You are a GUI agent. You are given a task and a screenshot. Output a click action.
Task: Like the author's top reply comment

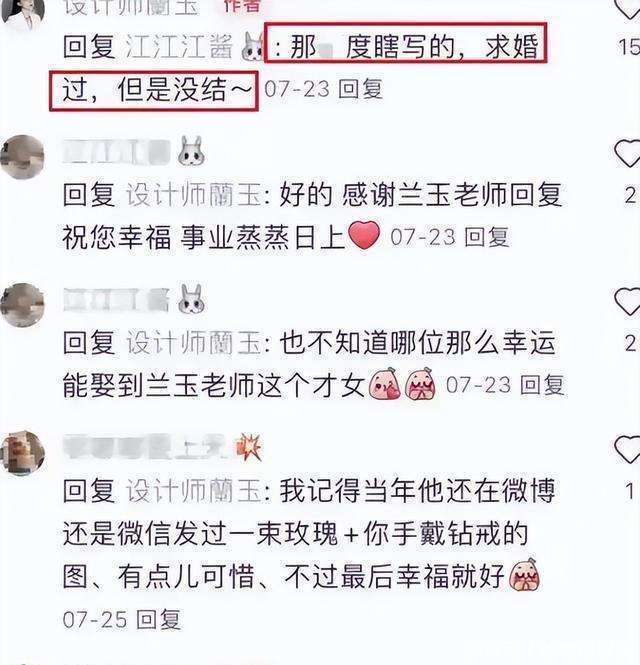[628, 8]
